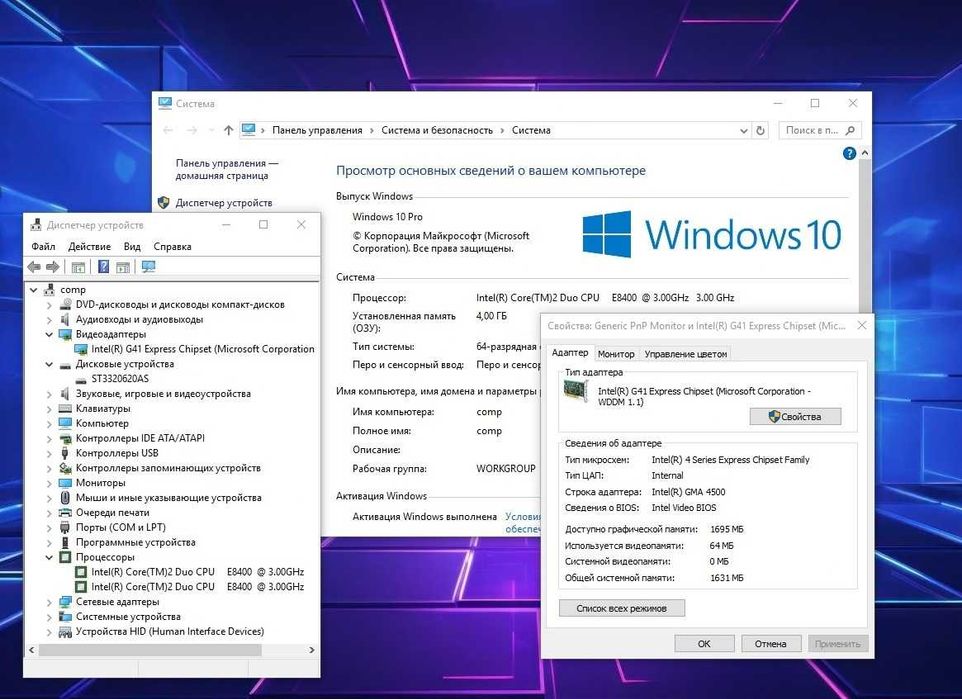
Task: Select the Клавиатуры keyboard icon
Action: pyautogui.click(x=65, y=409)
